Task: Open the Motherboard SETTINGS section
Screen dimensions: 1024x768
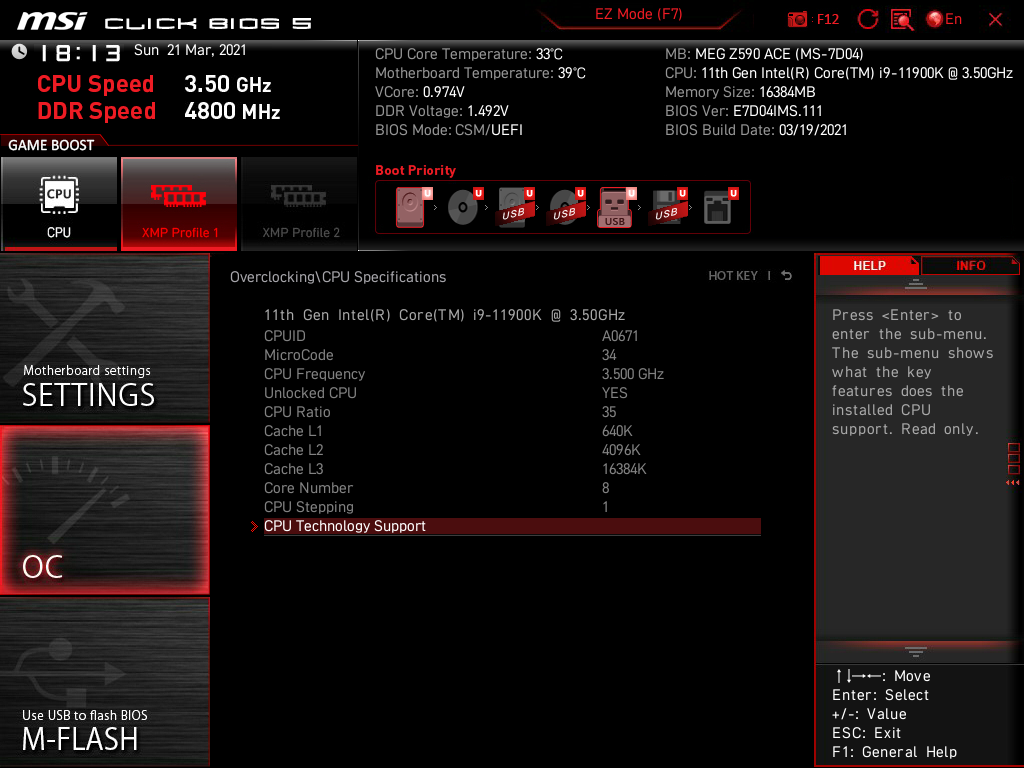Action: pyautogui.click(x=104, y=338)
